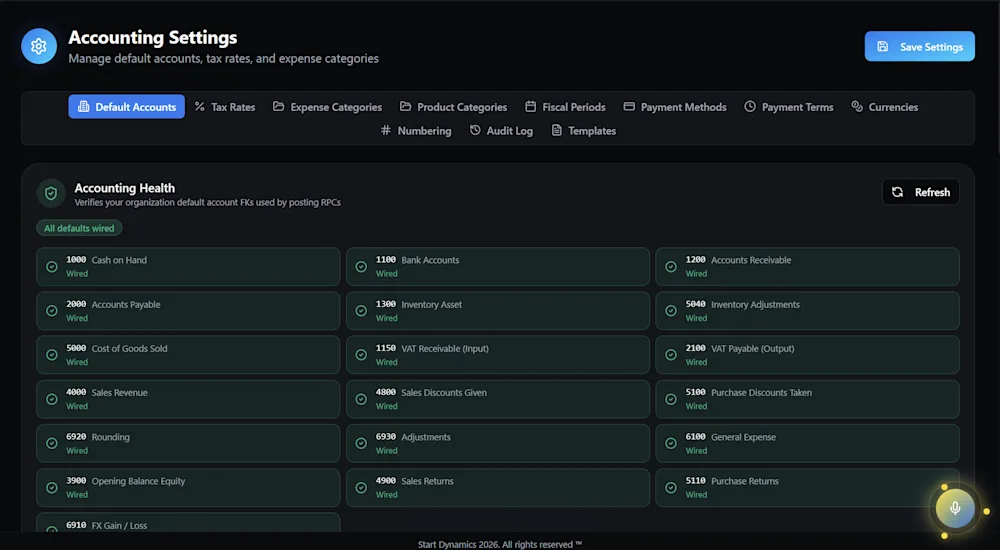The height and width of the screenshot is (550, 1000).
Task: Click check icon on General Expense card
Action: (x=671, y=443)
